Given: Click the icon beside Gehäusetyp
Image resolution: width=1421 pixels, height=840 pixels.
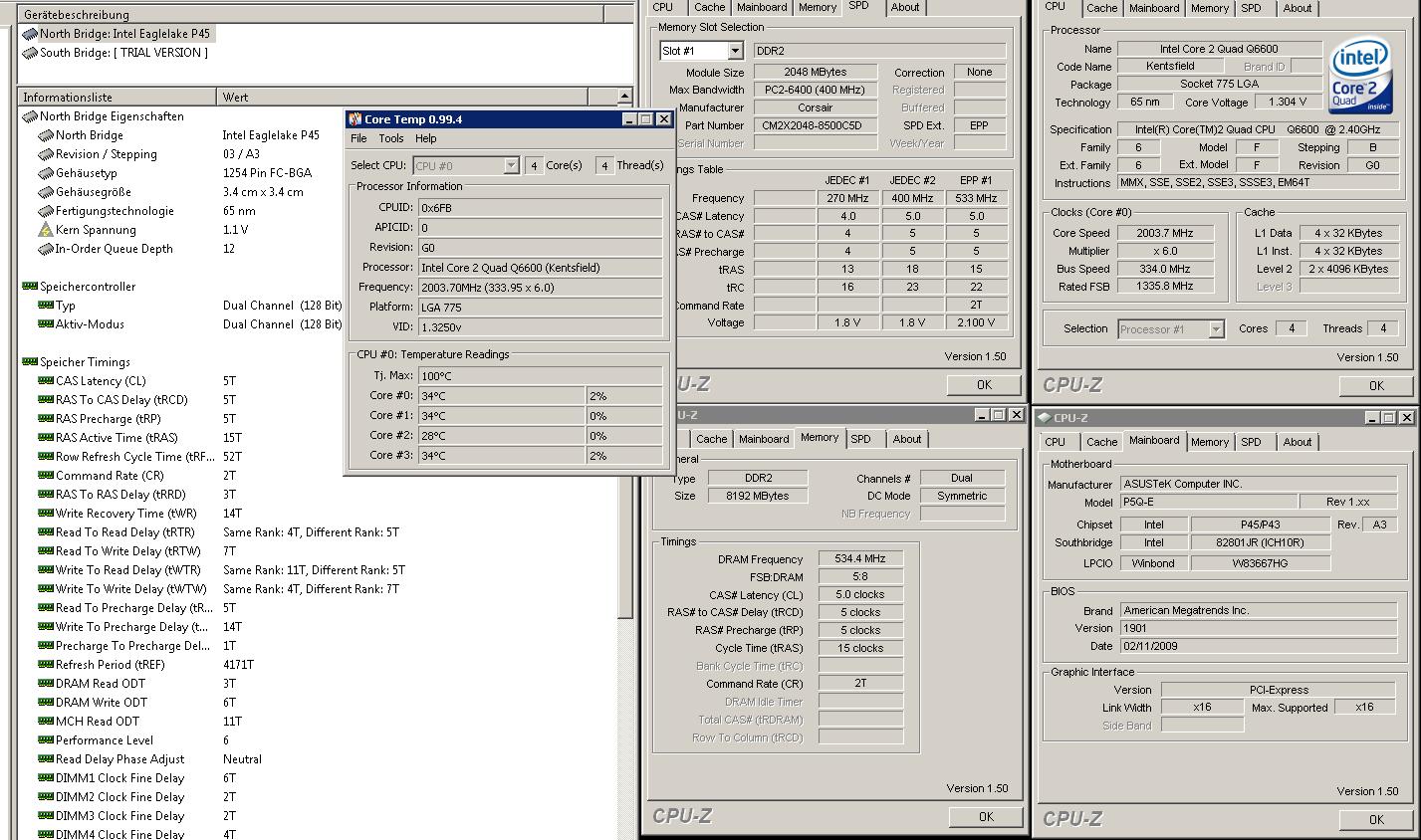Looking at the screenshot, I should (x=46, y=173).
